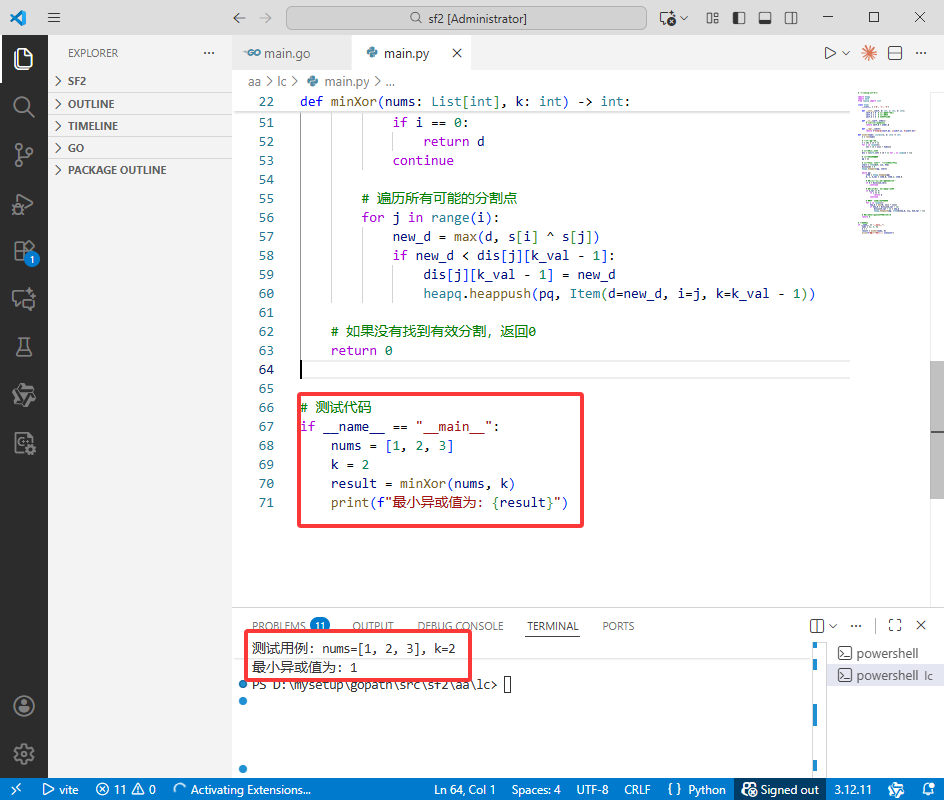Change CRLF end of line sequence
The width and height of the screenshot is (944, 800).
637,789
